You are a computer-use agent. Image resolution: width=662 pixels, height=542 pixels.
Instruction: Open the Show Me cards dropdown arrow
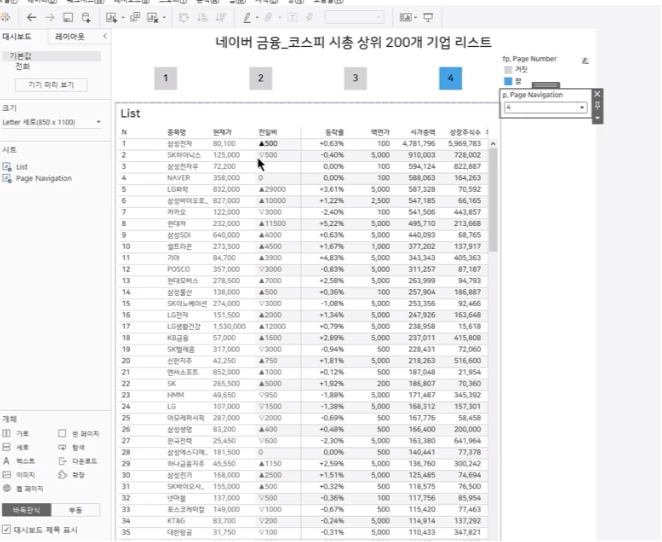(416, 18)
